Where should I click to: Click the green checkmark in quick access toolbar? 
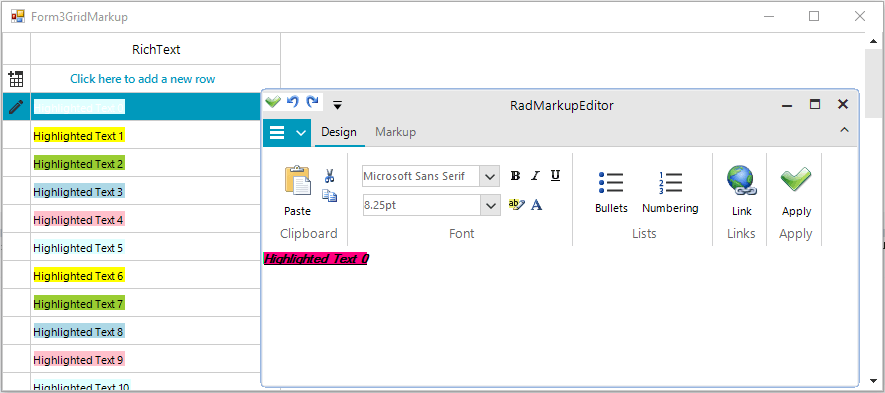tap(273, 102)
